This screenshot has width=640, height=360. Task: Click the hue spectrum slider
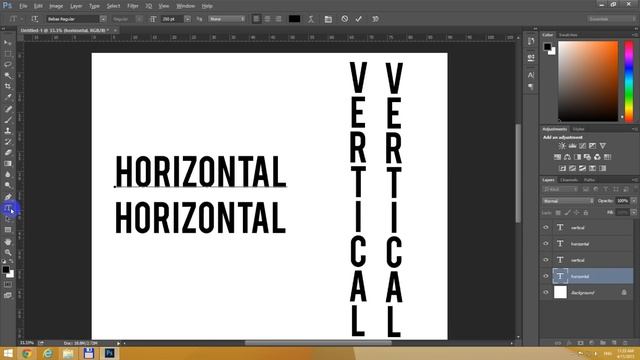tap(629, 81)
